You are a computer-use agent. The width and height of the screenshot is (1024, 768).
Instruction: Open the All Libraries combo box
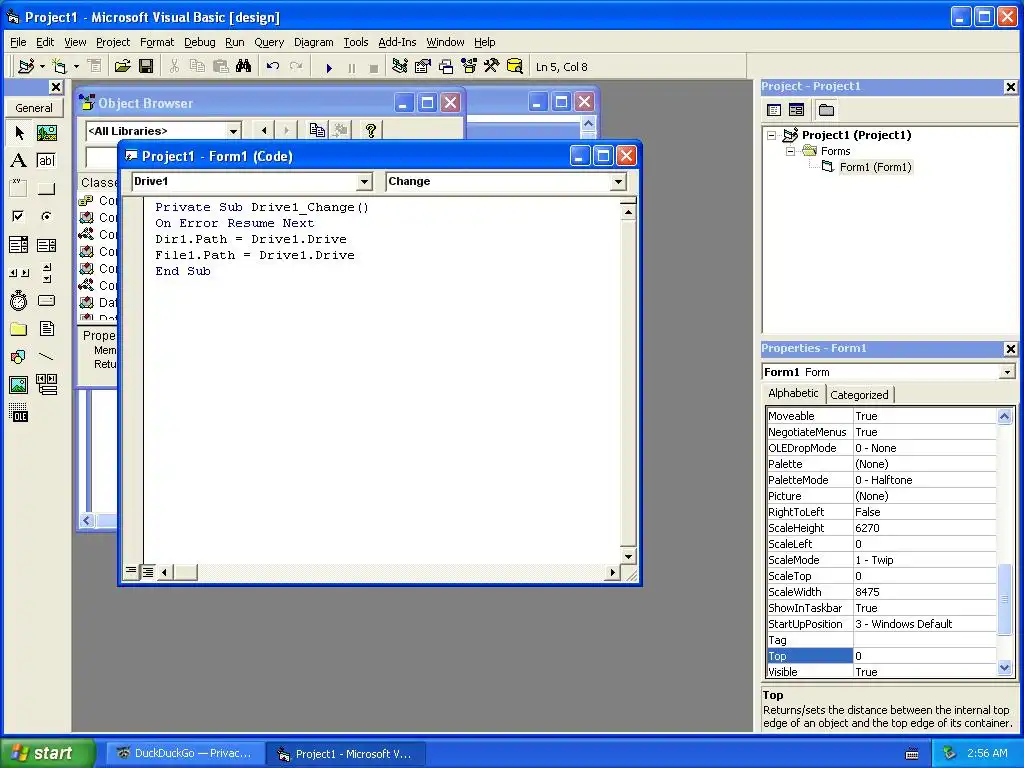233,131
